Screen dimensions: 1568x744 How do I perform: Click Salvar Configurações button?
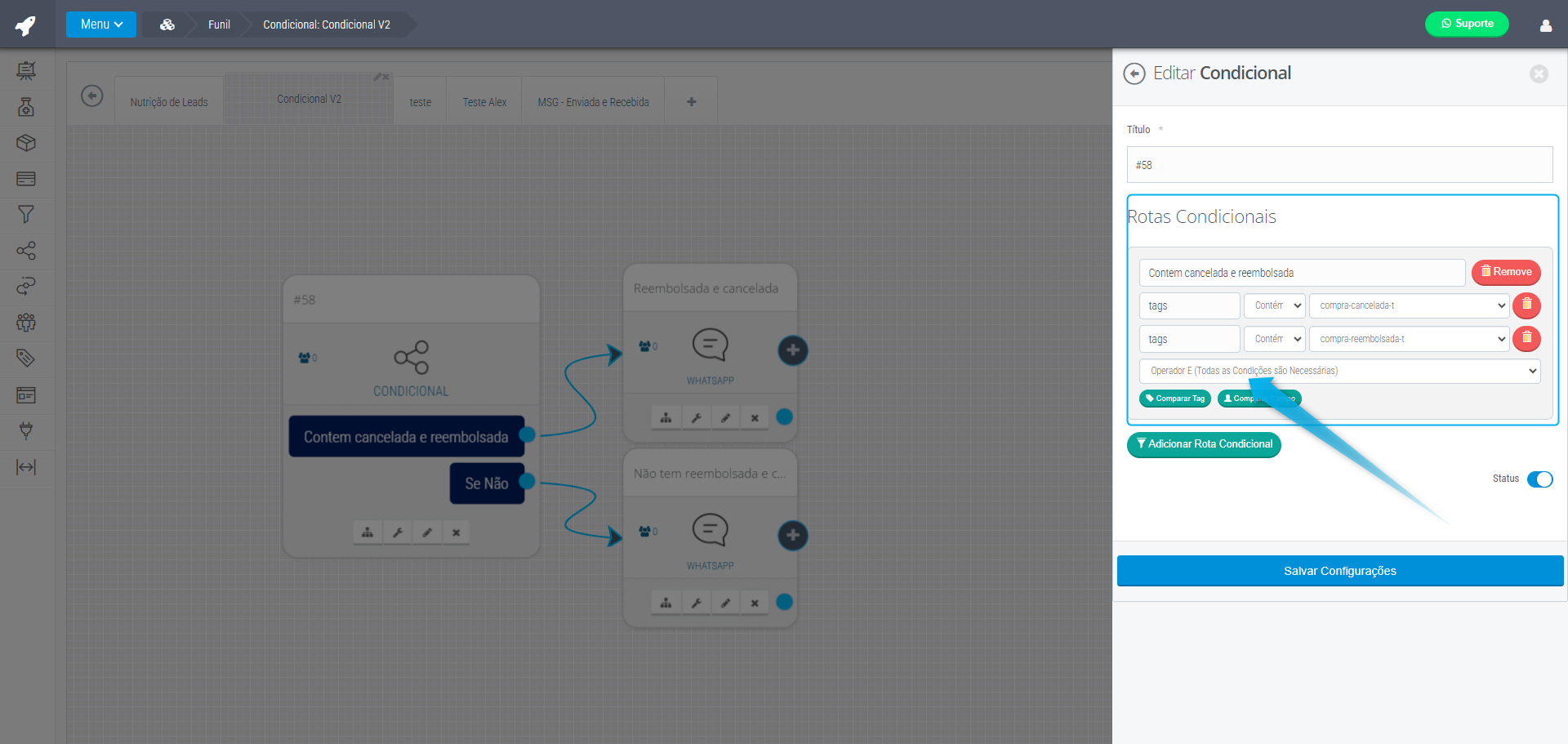pyautogui.click(x=1339, y=571)
